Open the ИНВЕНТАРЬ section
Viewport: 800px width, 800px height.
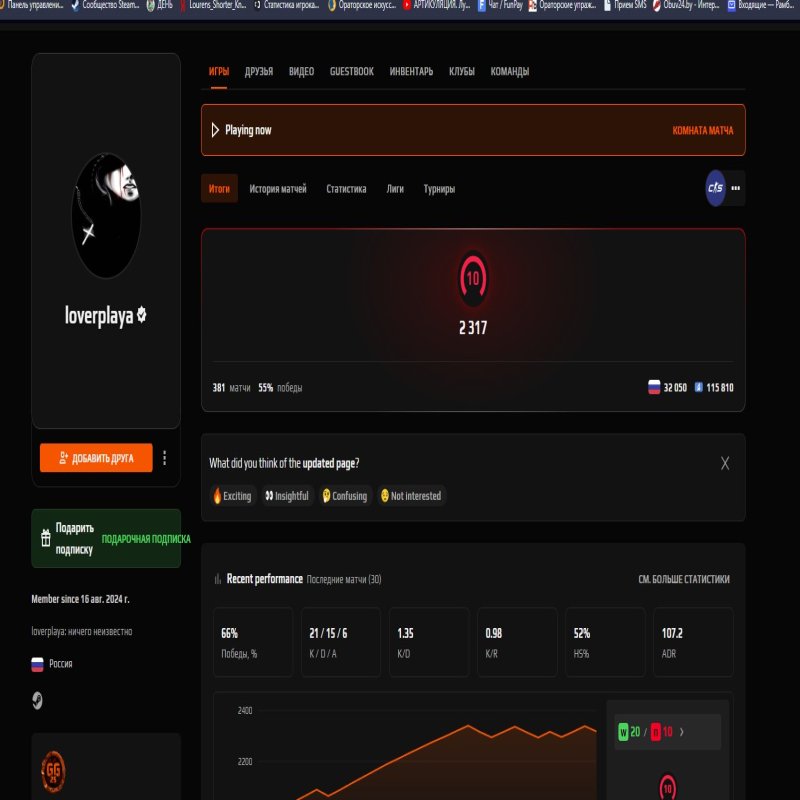(x=413, y=71)
